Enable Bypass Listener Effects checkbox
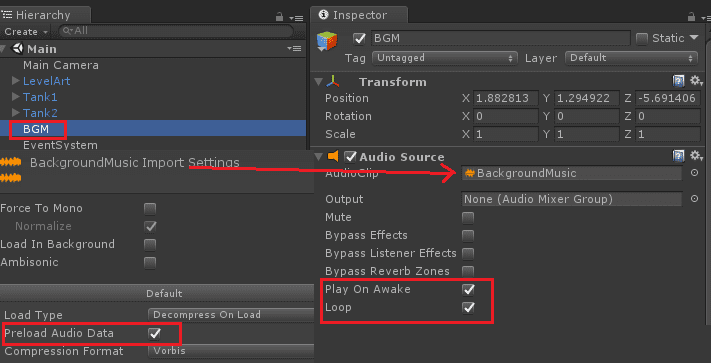 468,253
